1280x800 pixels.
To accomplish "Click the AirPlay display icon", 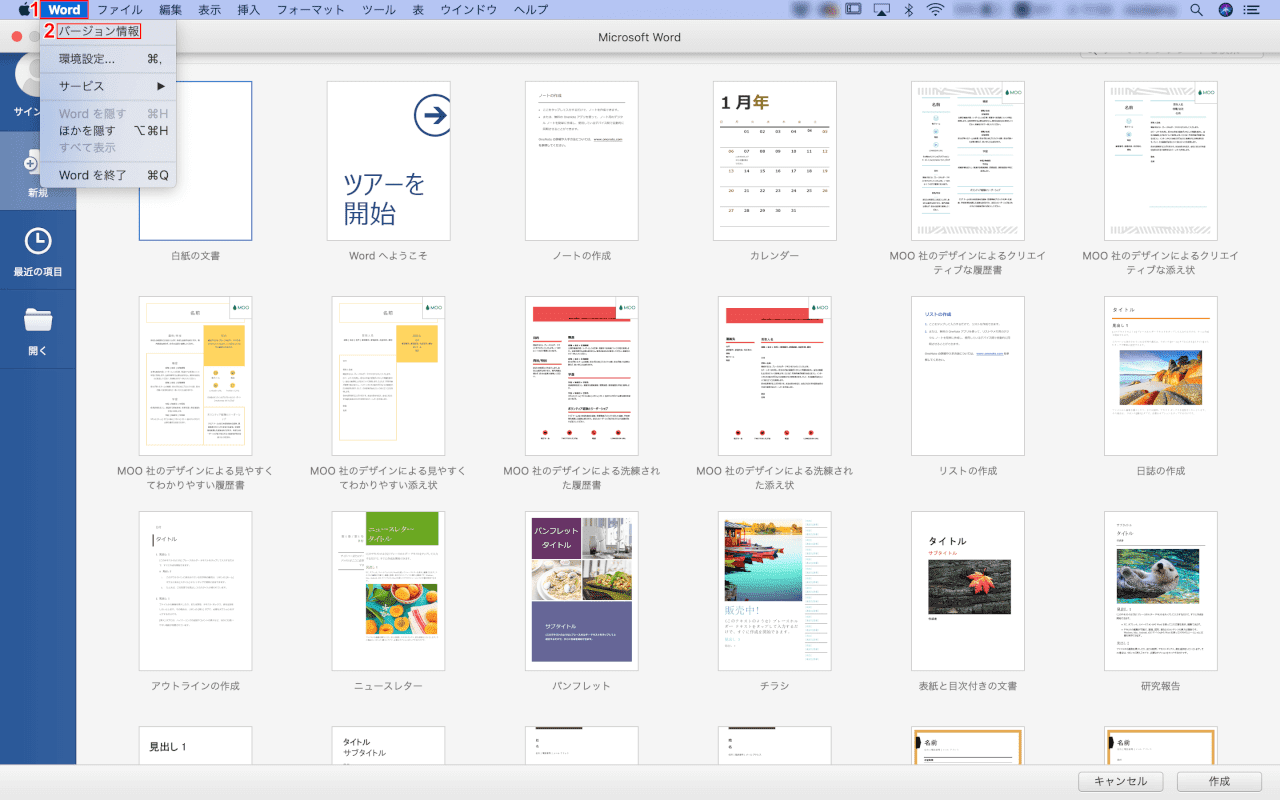I will (881, 9).
